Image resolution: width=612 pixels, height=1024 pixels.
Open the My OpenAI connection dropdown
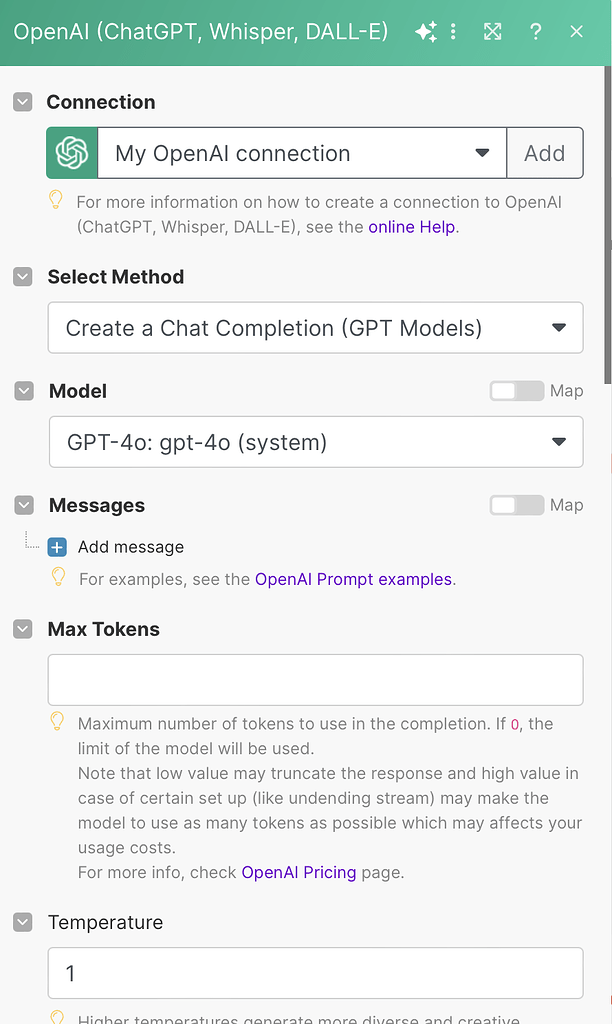coord(481,153)
